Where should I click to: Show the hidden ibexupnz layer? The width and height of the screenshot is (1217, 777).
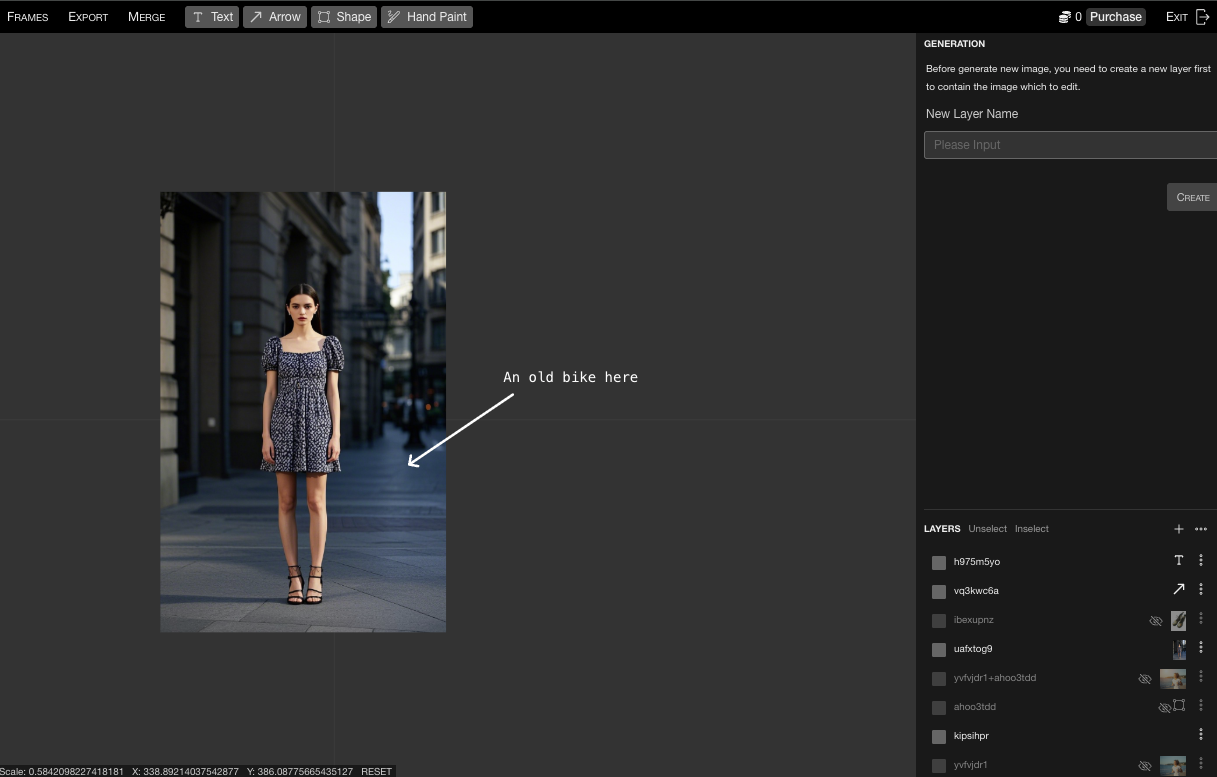[x=1156, y=621]
